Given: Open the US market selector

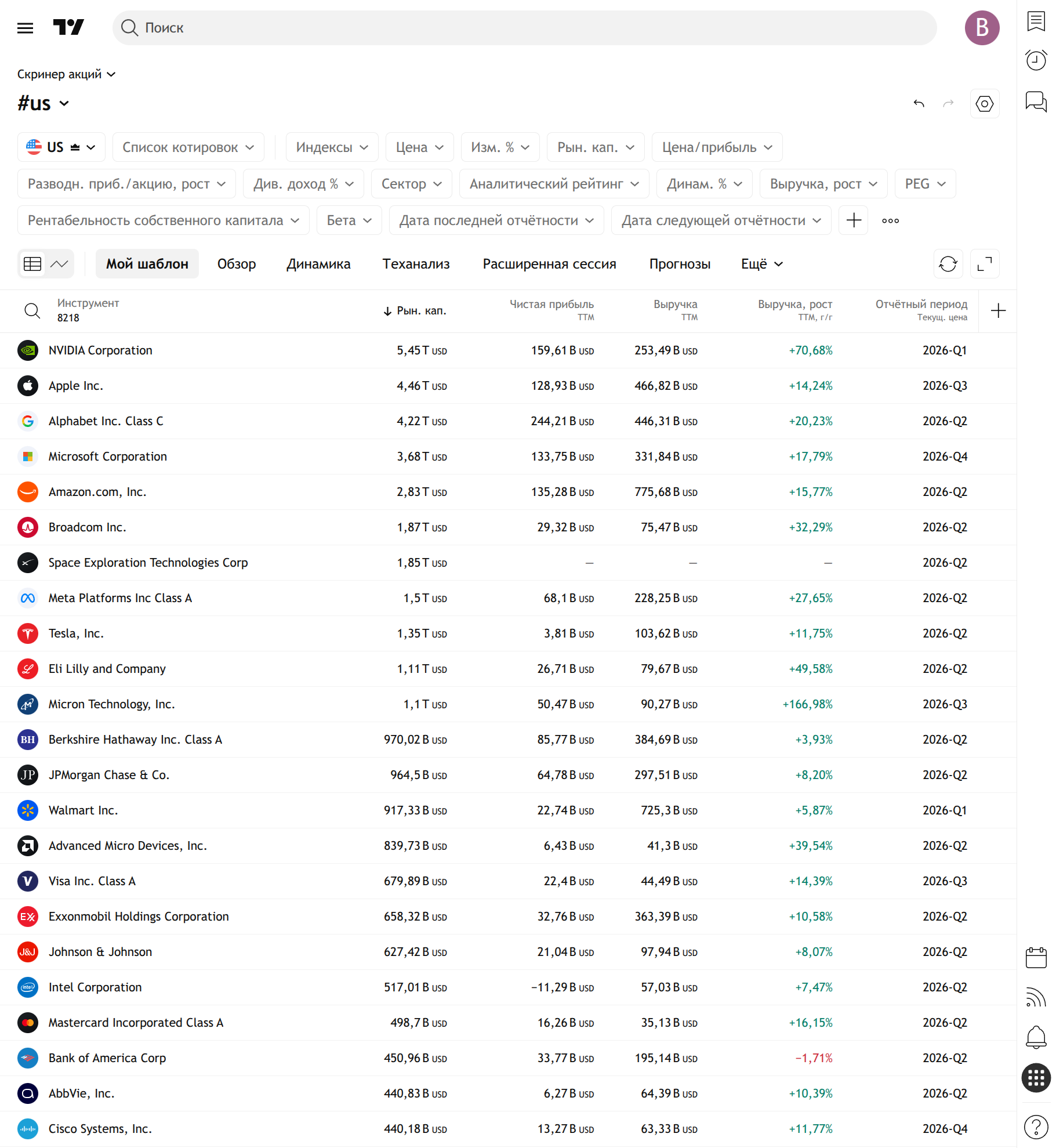Looking at the screenshot, I should 61,147.
